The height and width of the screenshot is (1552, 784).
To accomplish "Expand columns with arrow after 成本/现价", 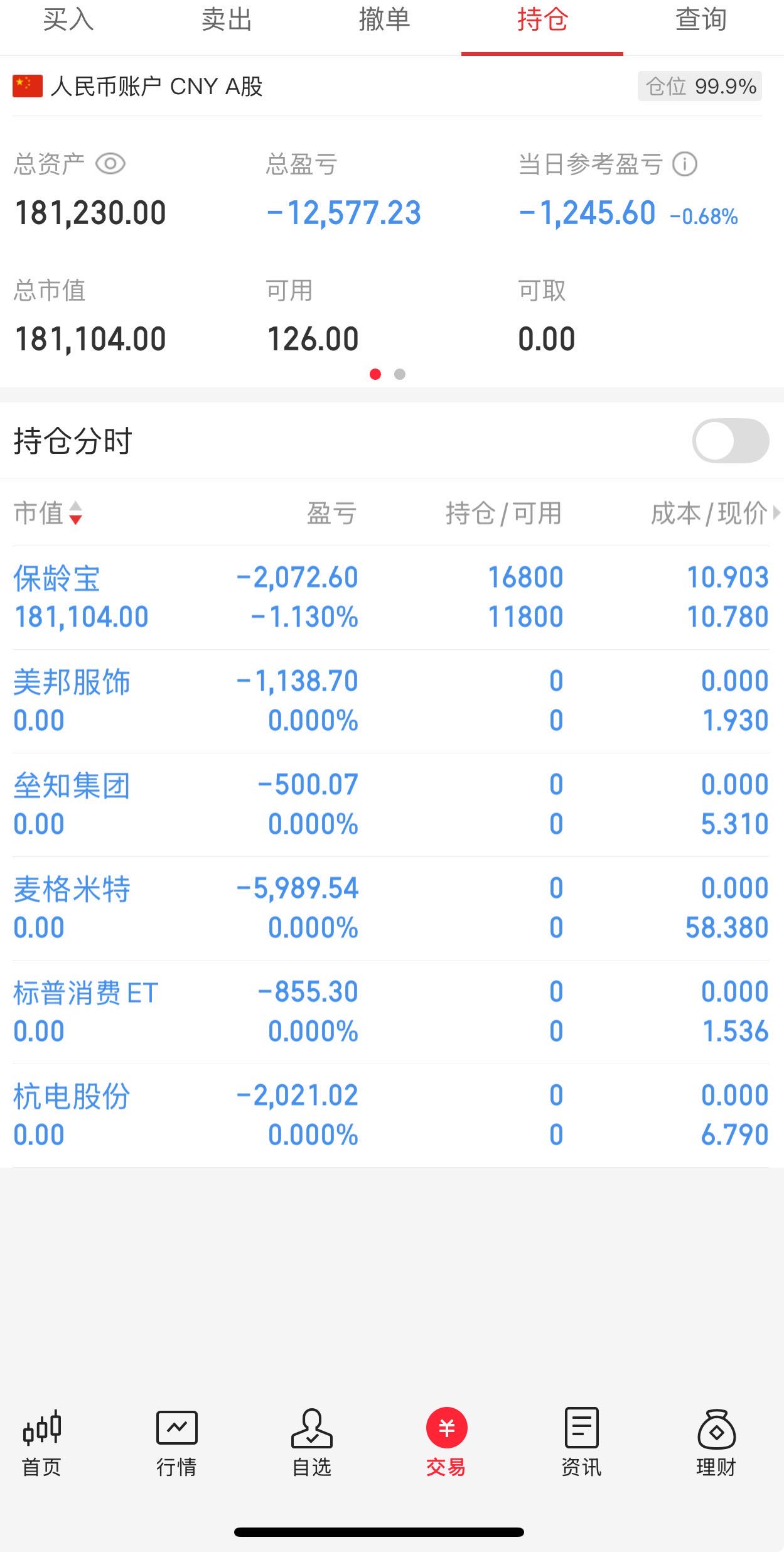I will (x=777, y=513).
